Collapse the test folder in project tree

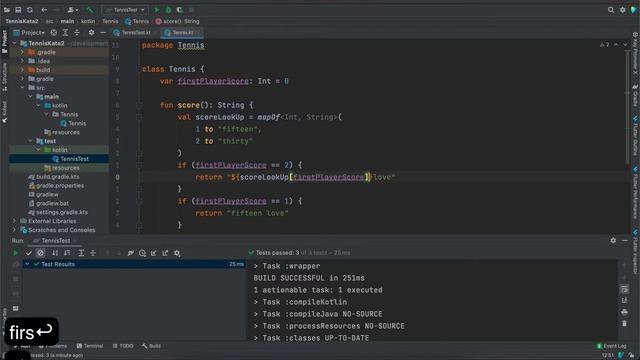pos(31,141)
